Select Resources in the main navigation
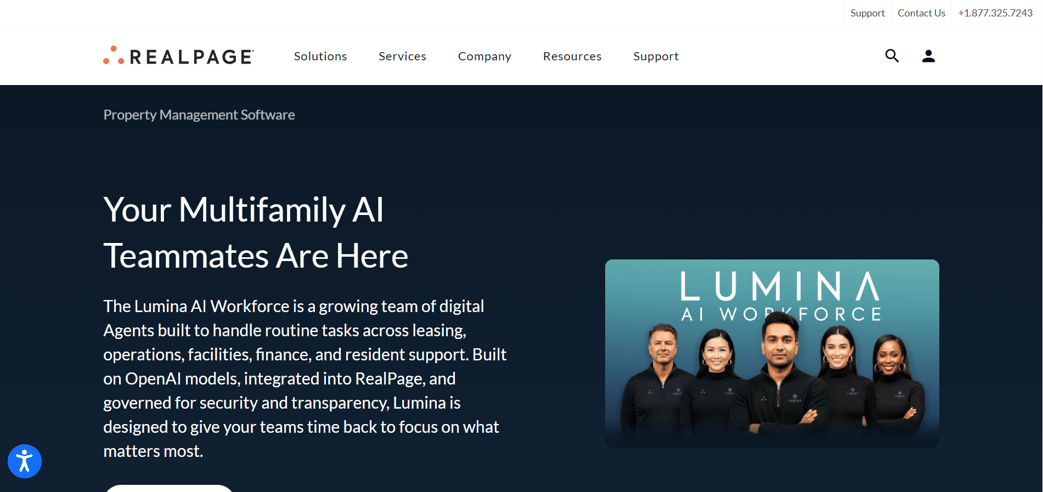This screenshot has width=1043, height=492. point(572,56)
